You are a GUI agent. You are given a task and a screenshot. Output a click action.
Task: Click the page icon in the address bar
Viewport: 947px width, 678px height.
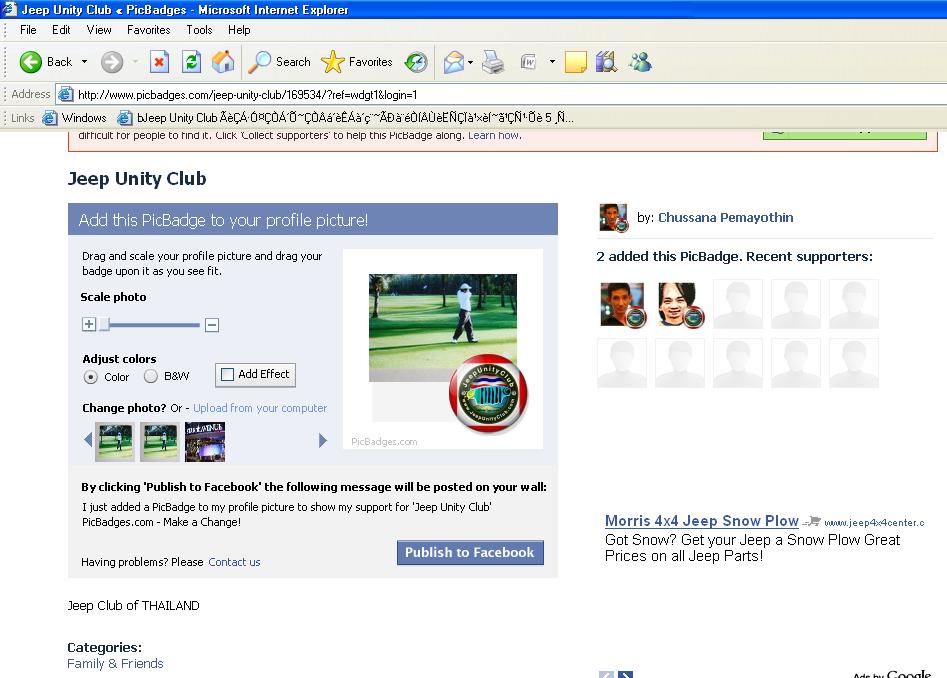click(x=65, y=94)
